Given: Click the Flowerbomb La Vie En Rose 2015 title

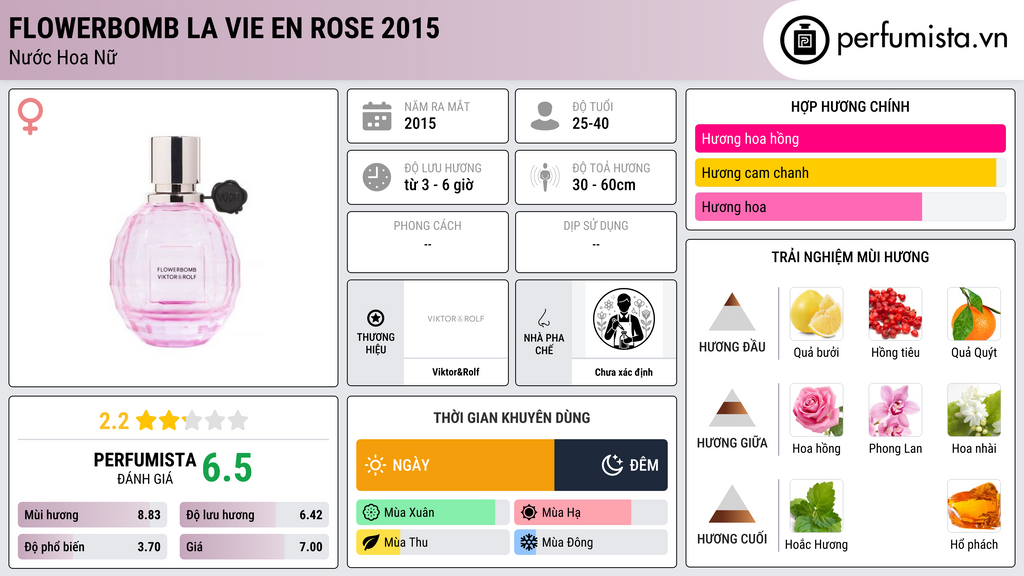Looking at the screenshot, I should 224,28.
